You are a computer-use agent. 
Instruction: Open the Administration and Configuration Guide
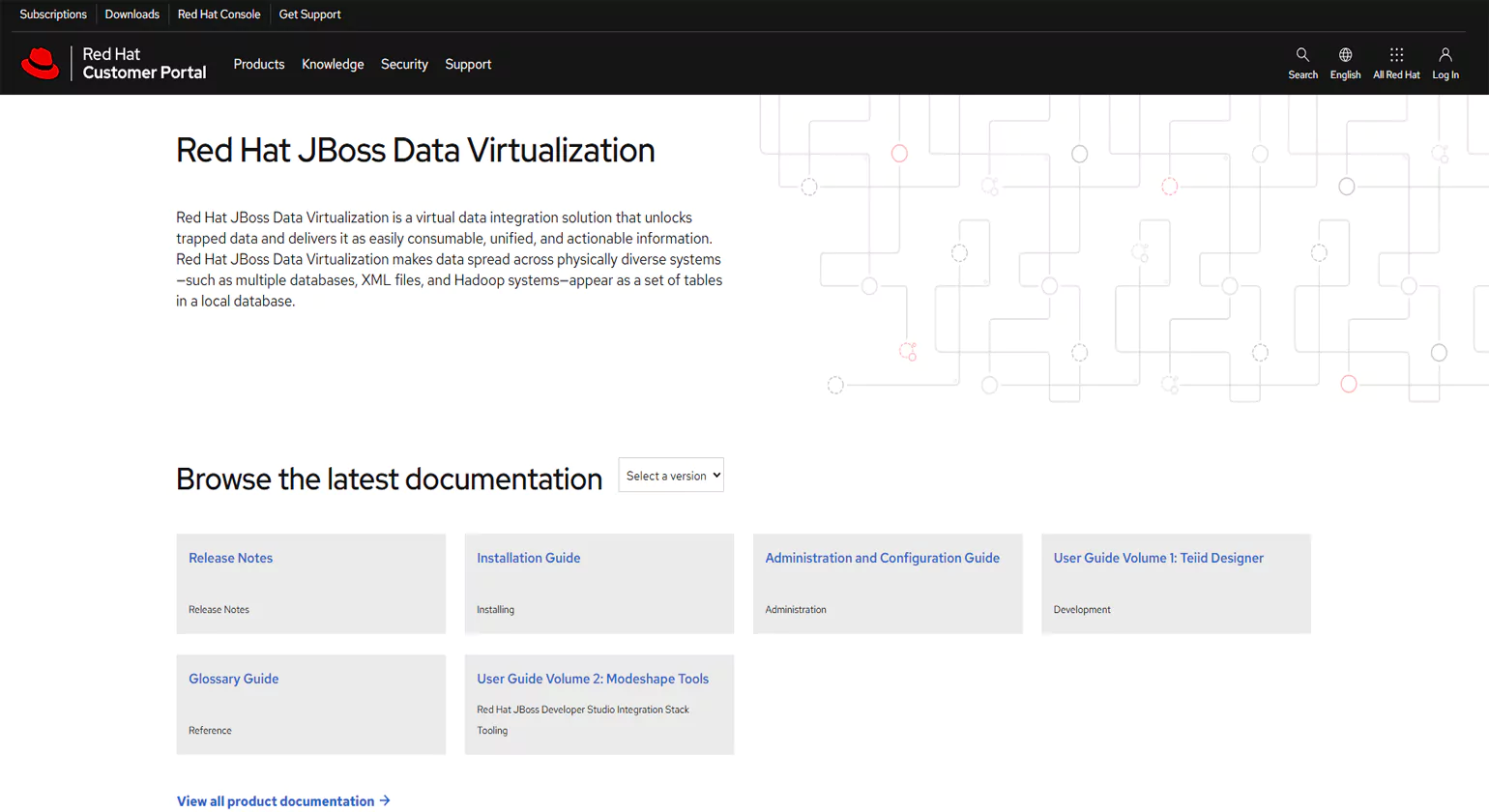(882, 558)
